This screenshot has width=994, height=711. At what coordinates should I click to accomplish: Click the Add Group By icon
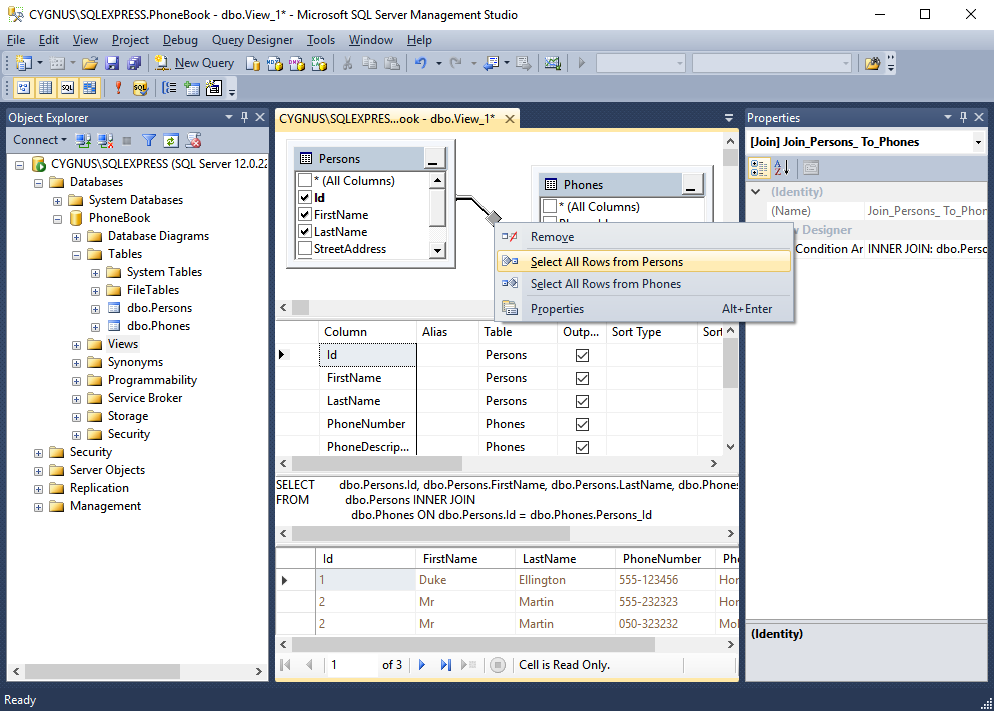click(x=169, y=87)
